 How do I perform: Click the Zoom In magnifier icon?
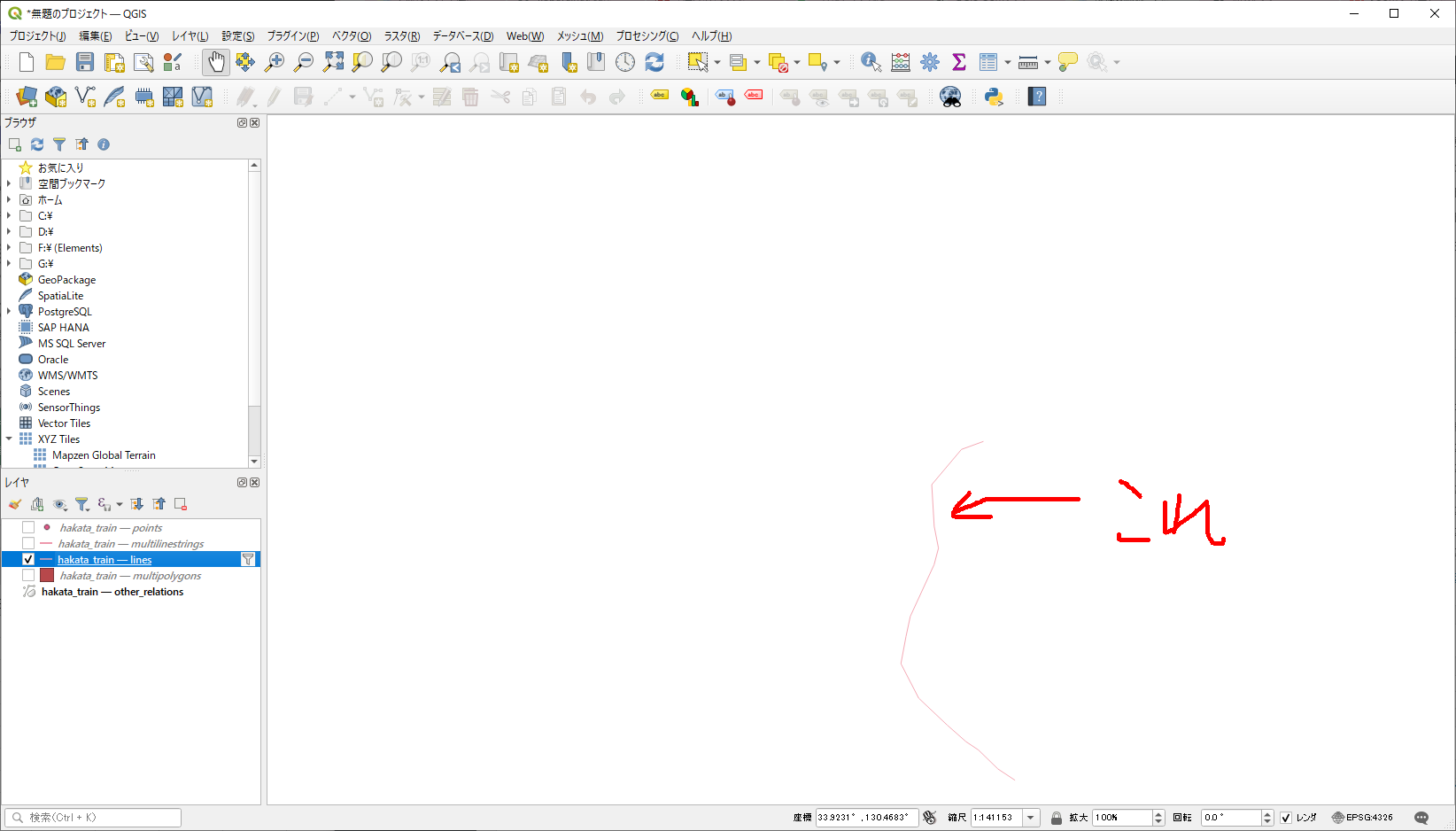click(x=275, y=62)
